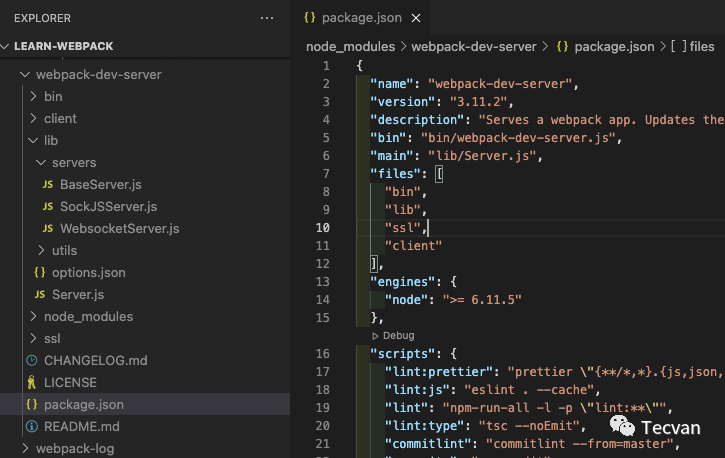Click the "ssl" entry on line 10
The height and width of the screenshot is (458, 725).
pos(403,228)
